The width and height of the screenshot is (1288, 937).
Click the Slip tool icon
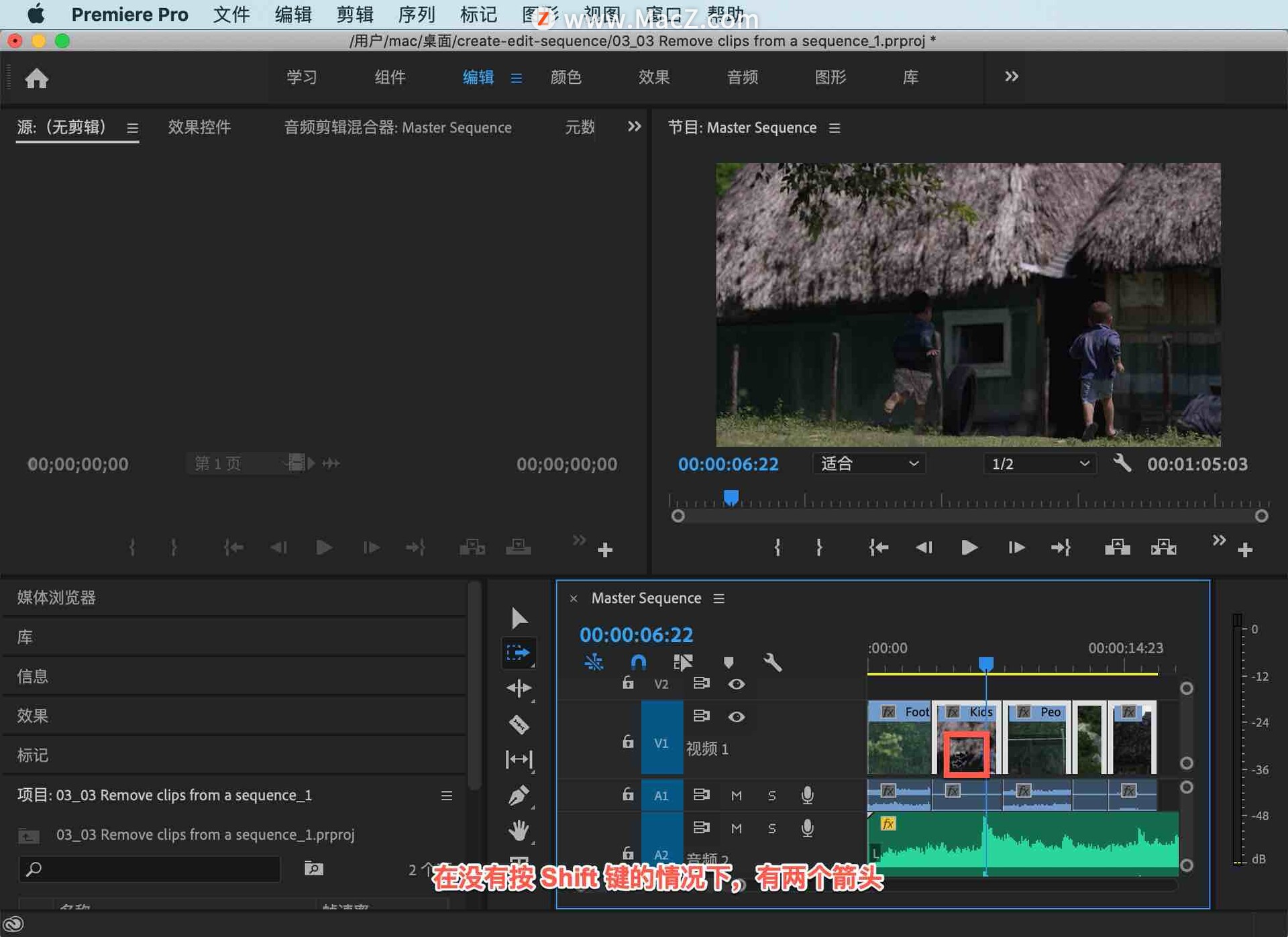point(519,759)
